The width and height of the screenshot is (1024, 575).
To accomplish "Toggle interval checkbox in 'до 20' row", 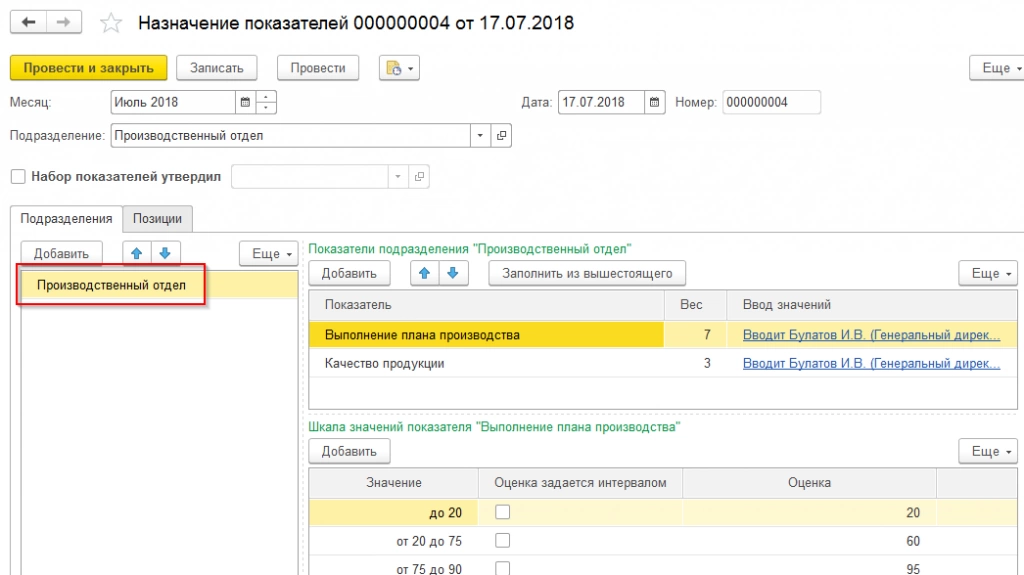I will (502, 512).
